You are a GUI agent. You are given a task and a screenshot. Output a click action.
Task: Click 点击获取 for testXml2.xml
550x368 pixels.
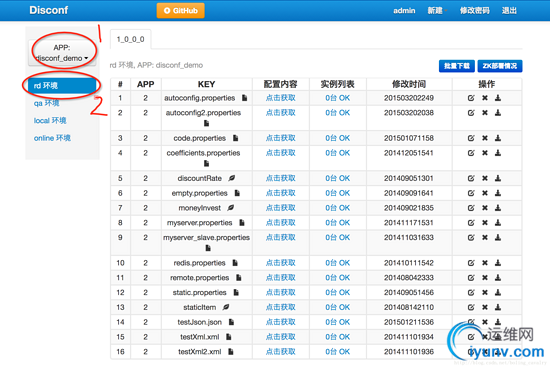tap(281, 352)
